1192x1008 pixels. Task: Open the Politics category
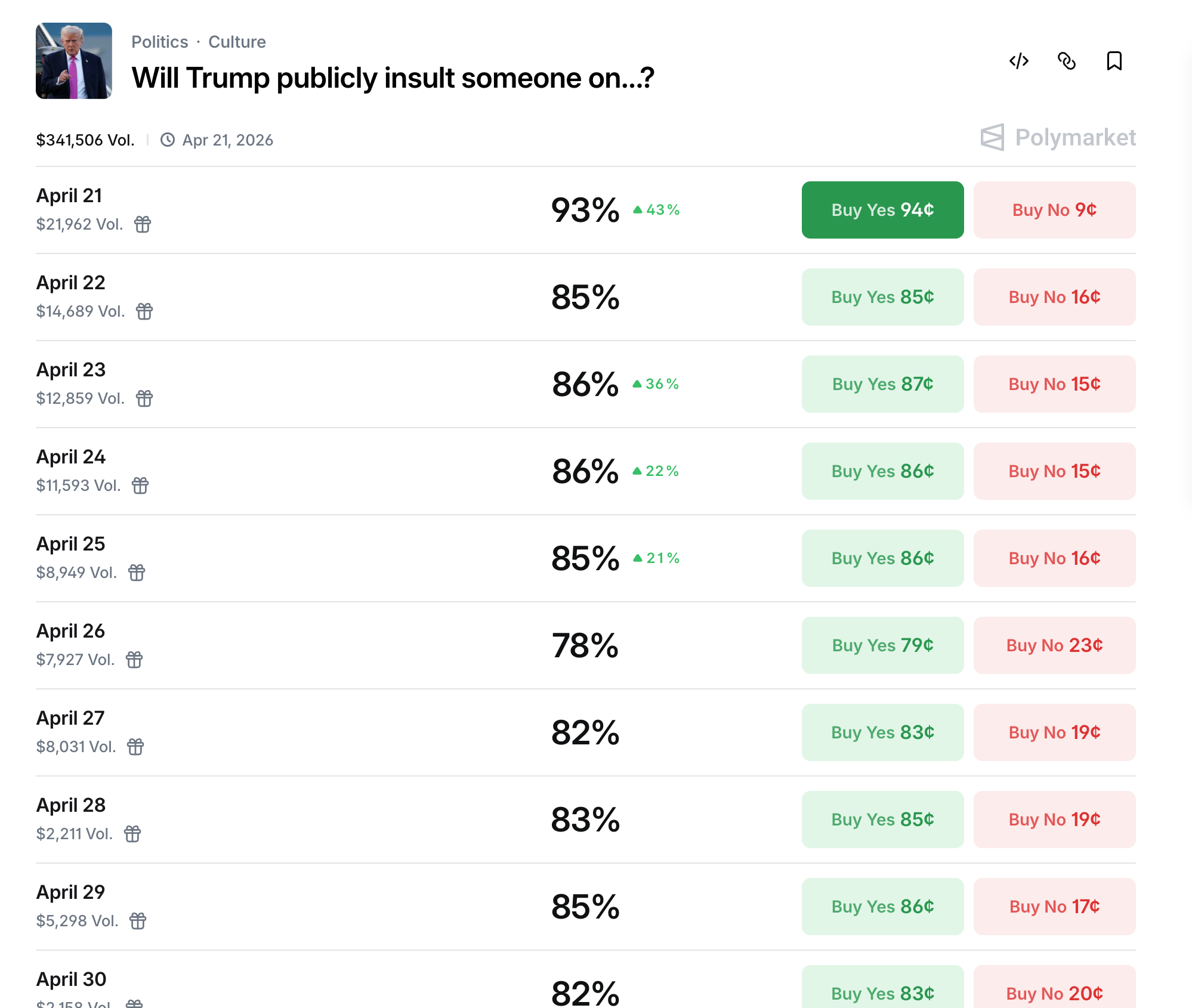[x=159, y=42]
